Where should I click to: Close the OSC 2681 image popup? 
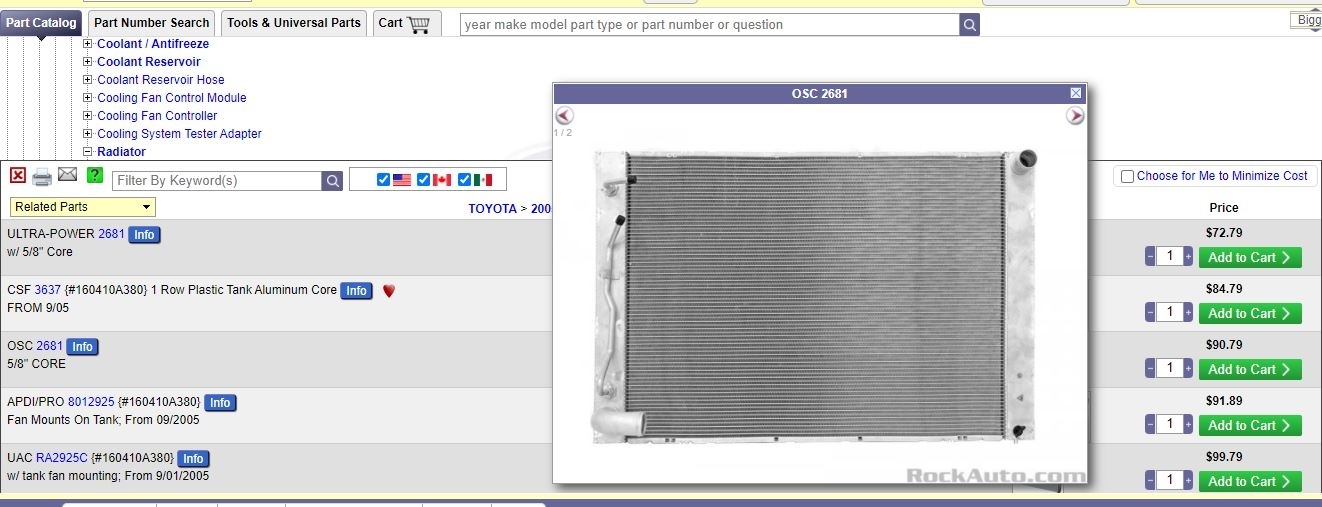1076,93
